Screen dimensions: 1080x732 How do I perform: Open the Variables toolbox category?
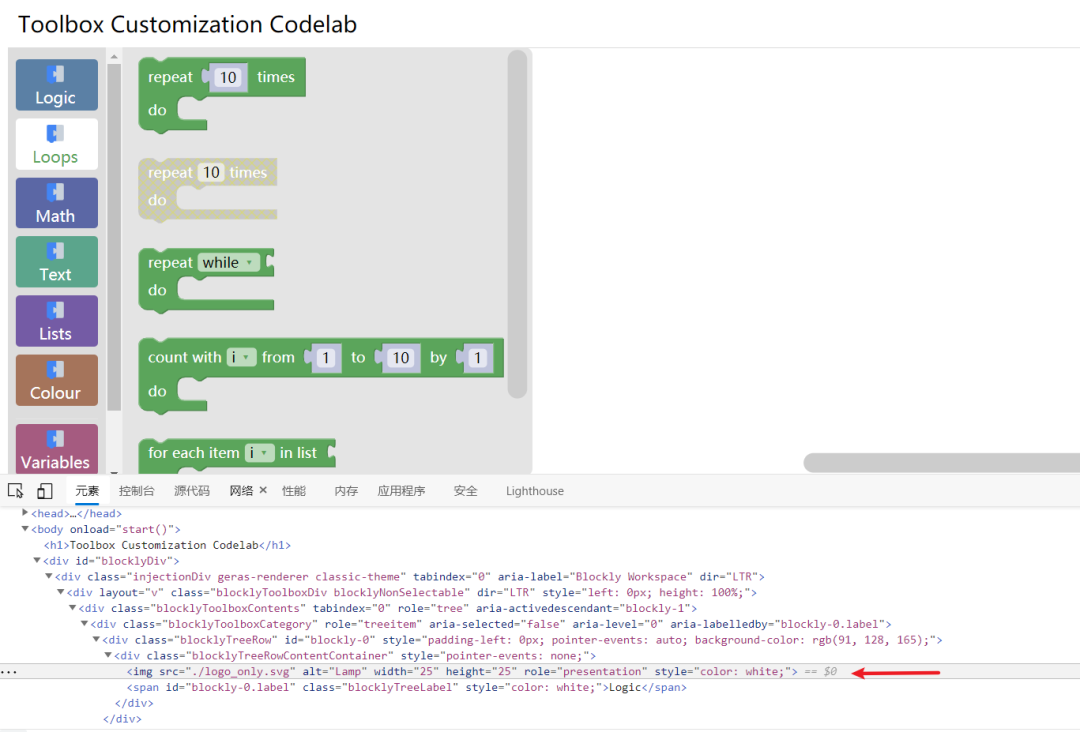pyautogui.click(x=56, y=448)
